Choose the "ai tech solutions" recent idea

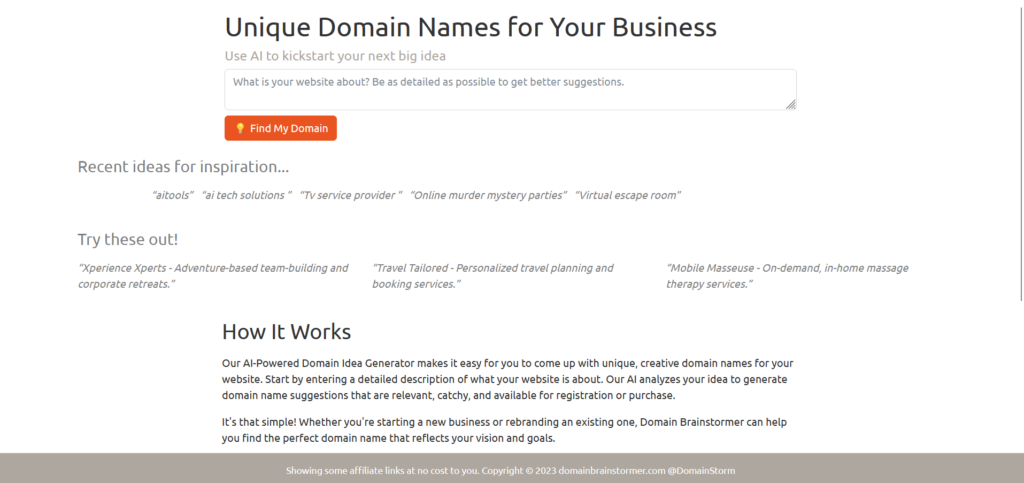coord(246,196)
